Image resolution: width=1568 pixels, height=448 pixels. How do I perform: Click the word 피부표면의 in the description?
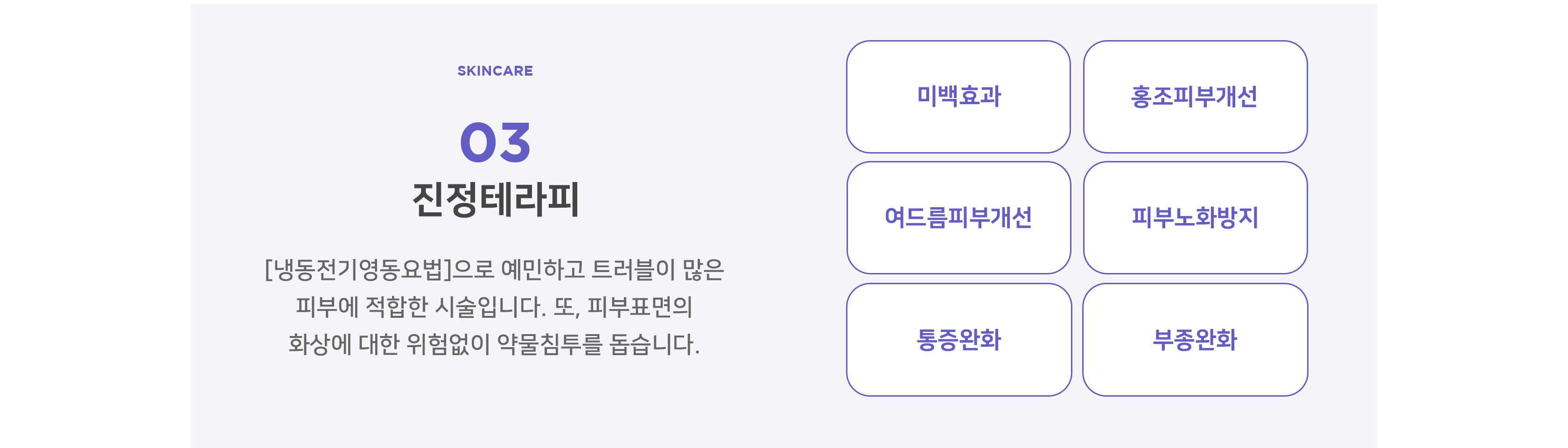click(640, 307)
